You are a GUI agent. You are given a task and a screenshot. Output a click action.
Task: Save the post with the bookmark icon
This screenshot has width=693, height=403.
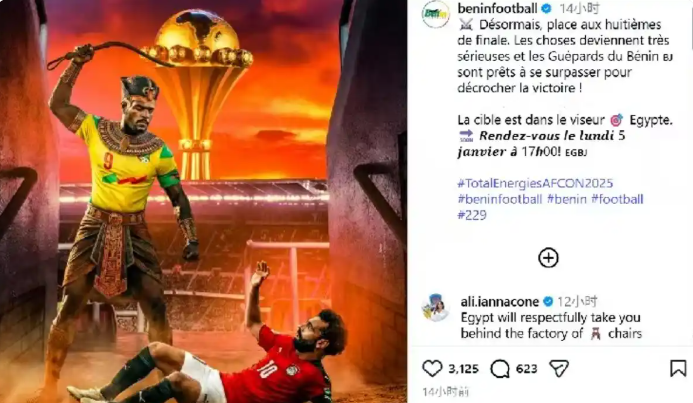(x=678, y=369)
